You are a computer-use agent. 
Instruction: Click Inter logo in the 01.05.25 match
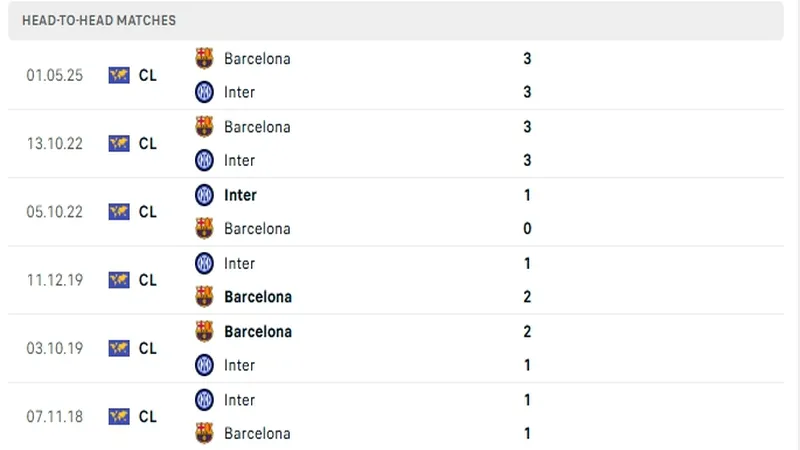(204, 92)
